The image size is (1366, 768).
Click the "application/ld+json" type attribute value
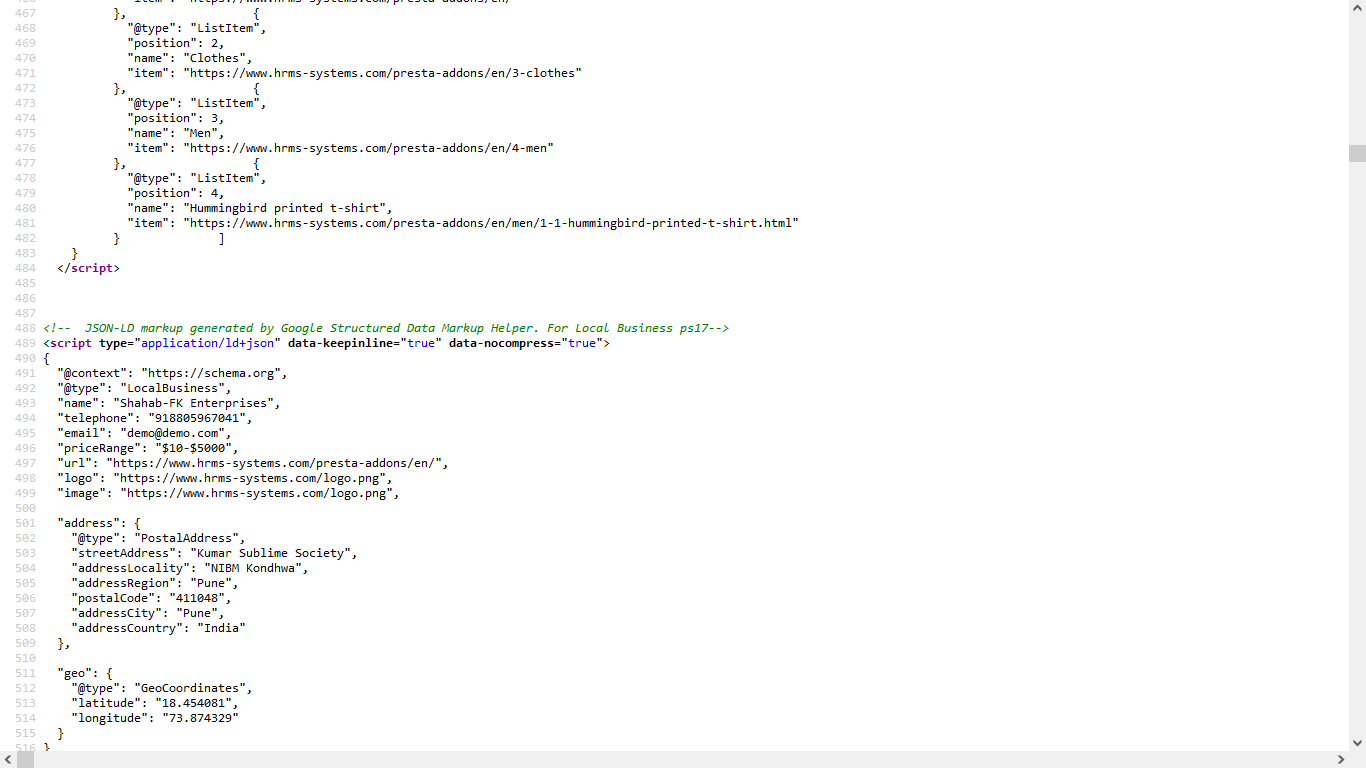[x=207, y=343]
